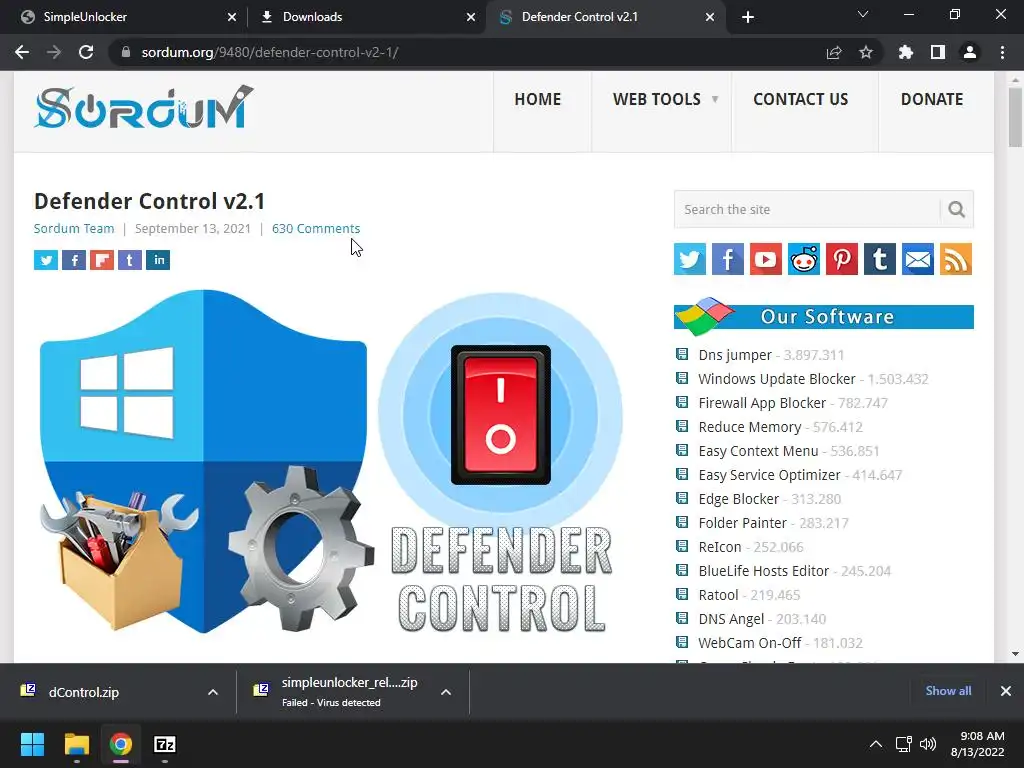
Task: Open File Explorer from taskbar
Action: tap(76, 744)
